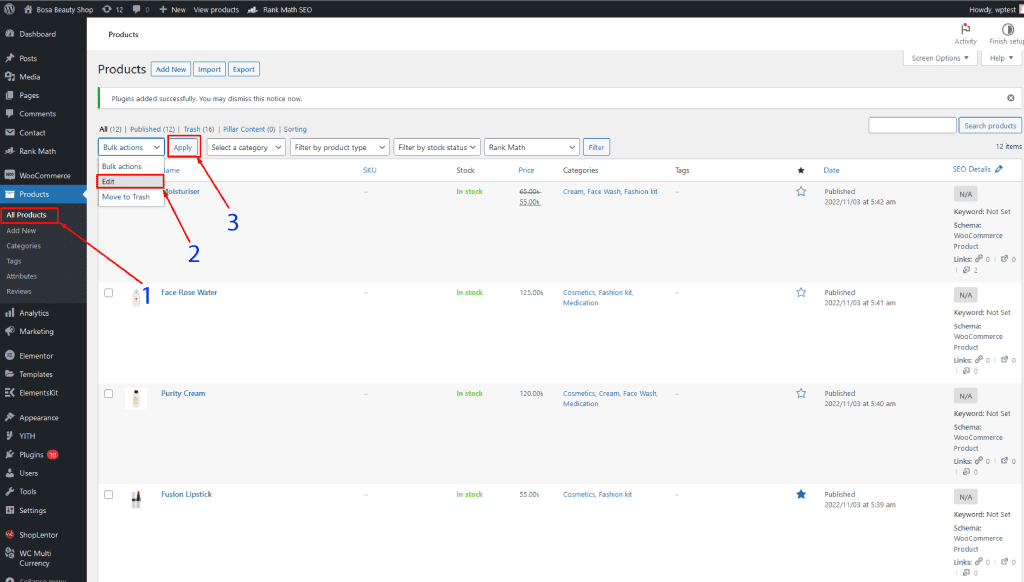Viewport: 1024px width, 582px height.
Task: Expand the Screen Options panel
Action: [x=941, y=58]
